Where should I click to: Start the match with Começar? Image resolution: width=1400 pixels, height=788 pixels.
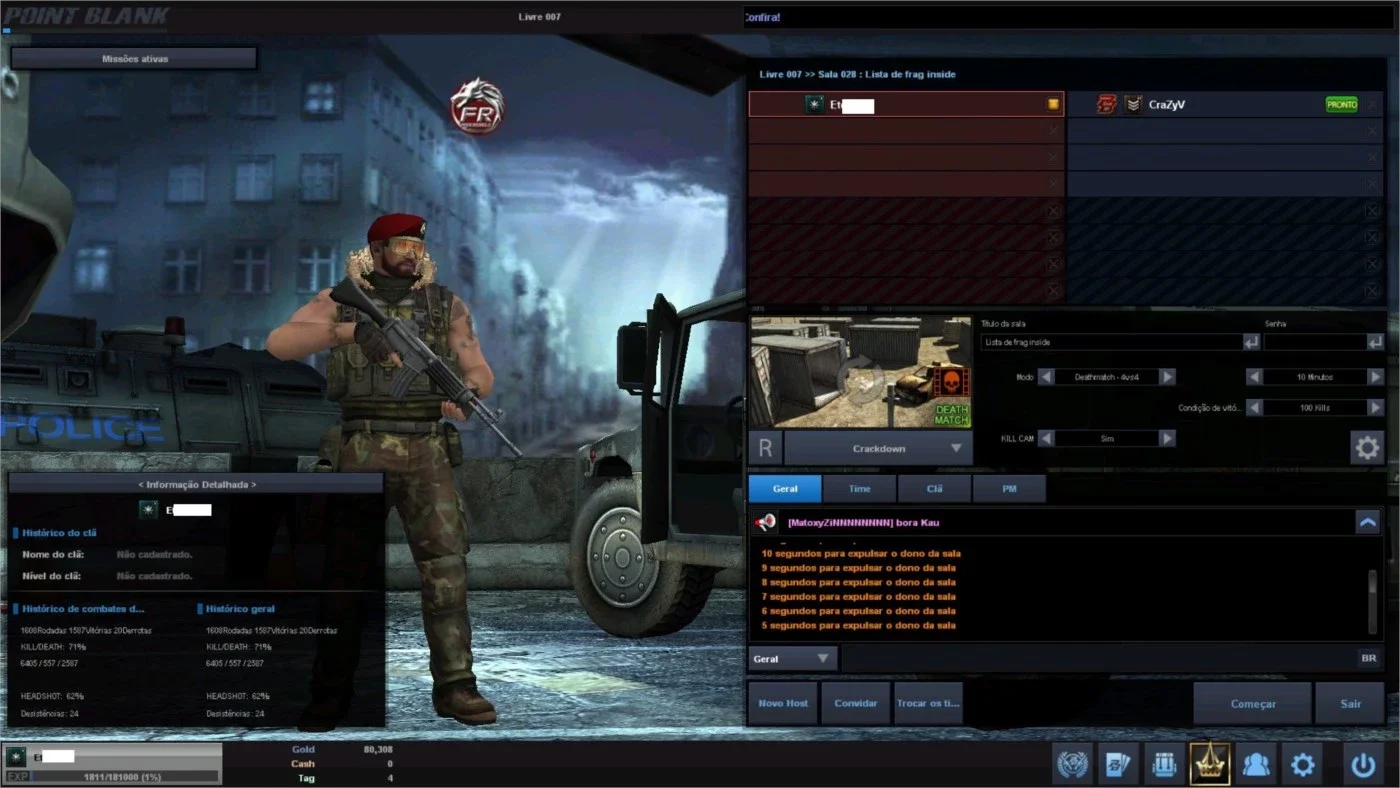tap(1253, 703)
